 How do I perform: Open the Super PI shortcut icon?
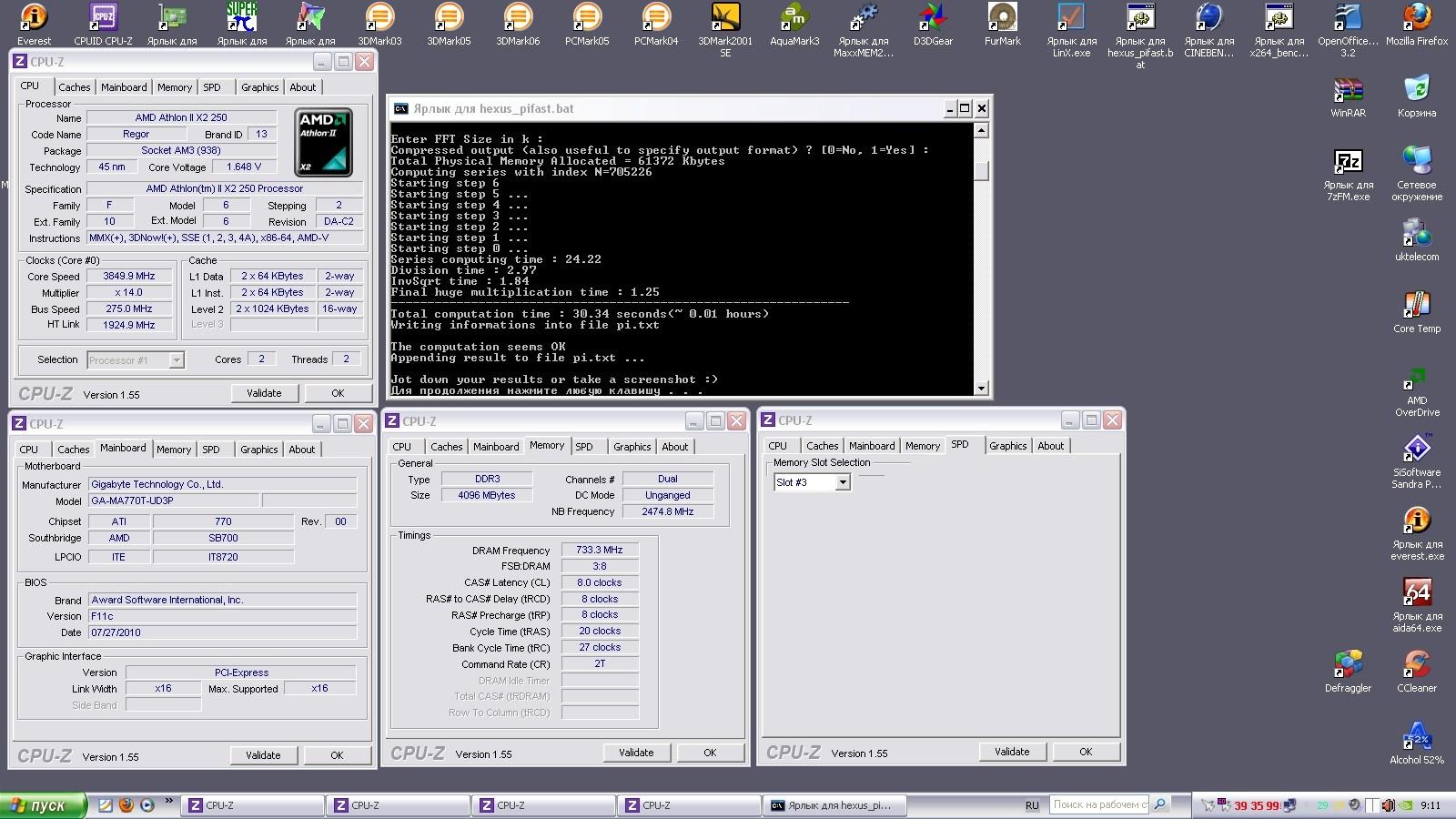click(x=241, y=24)
